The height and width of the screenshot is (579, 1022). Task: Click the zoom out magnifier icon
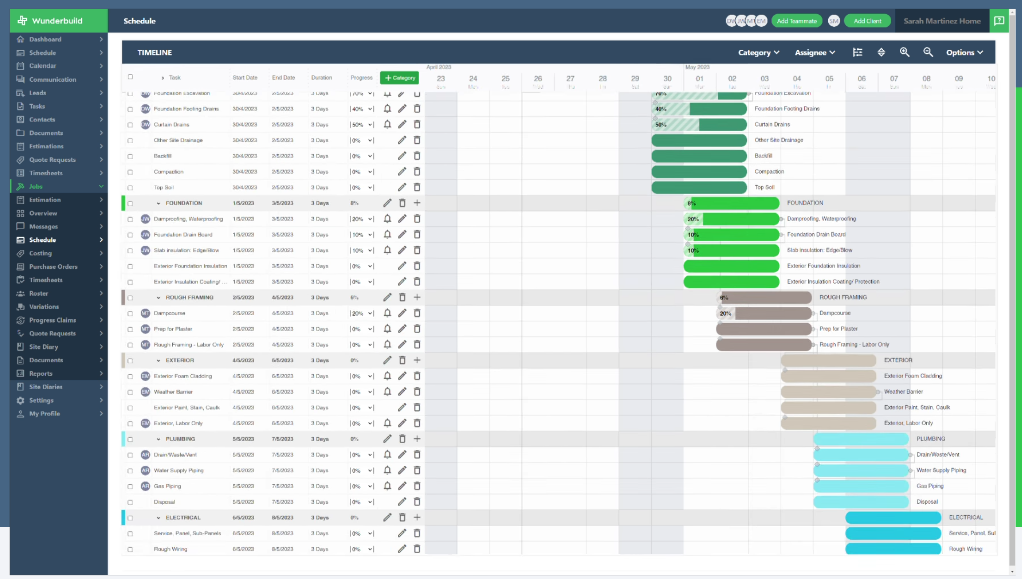[927, 52]
